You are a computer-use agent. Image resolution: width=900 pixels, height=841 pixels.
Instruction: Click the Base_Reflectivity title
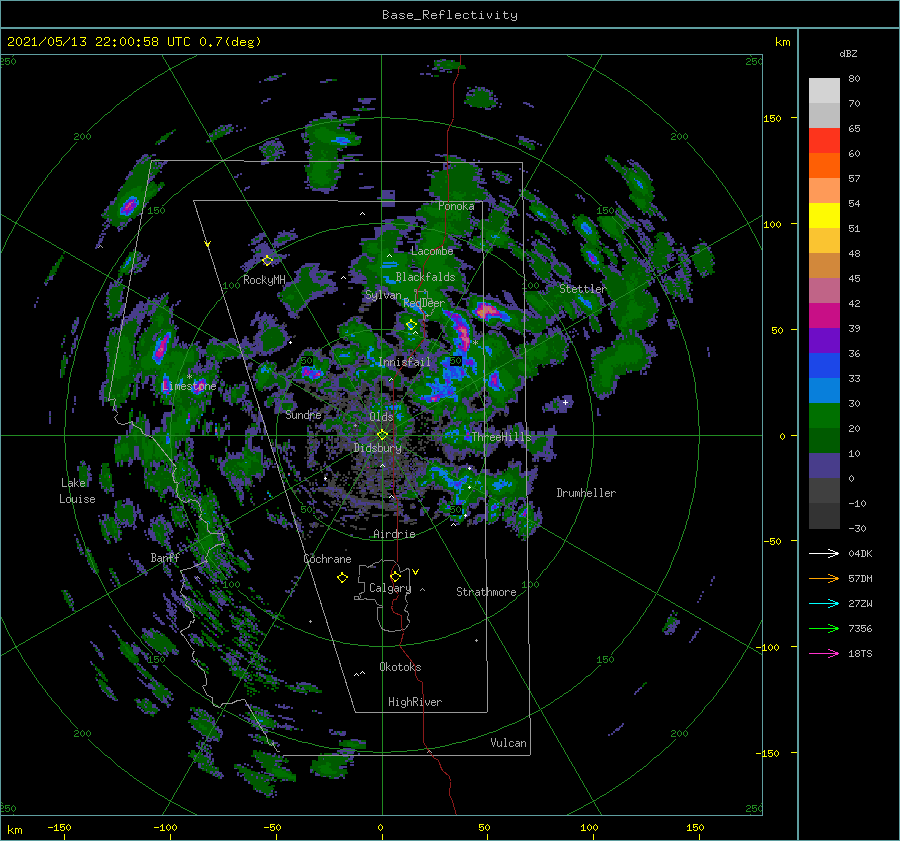450,15
